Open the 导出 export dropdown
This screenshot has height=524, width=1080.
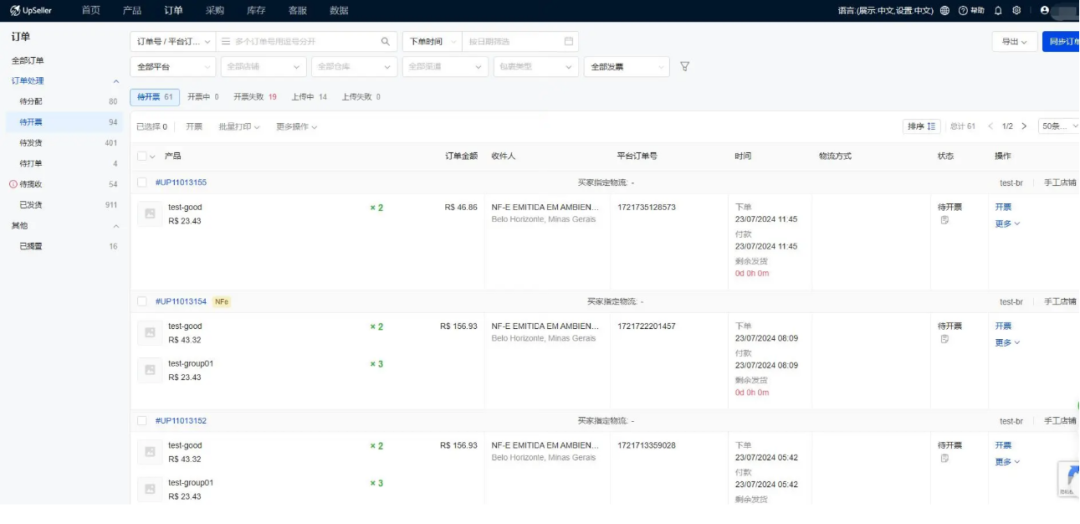(x=1015, y=41)
